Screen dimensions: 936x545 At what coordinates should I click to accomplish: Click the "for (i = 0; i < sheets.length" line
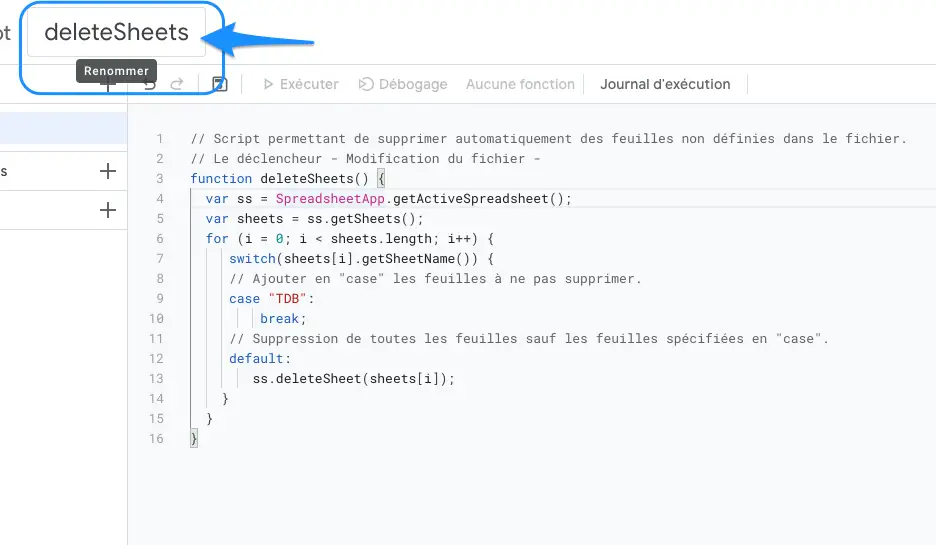coord(350,239)
